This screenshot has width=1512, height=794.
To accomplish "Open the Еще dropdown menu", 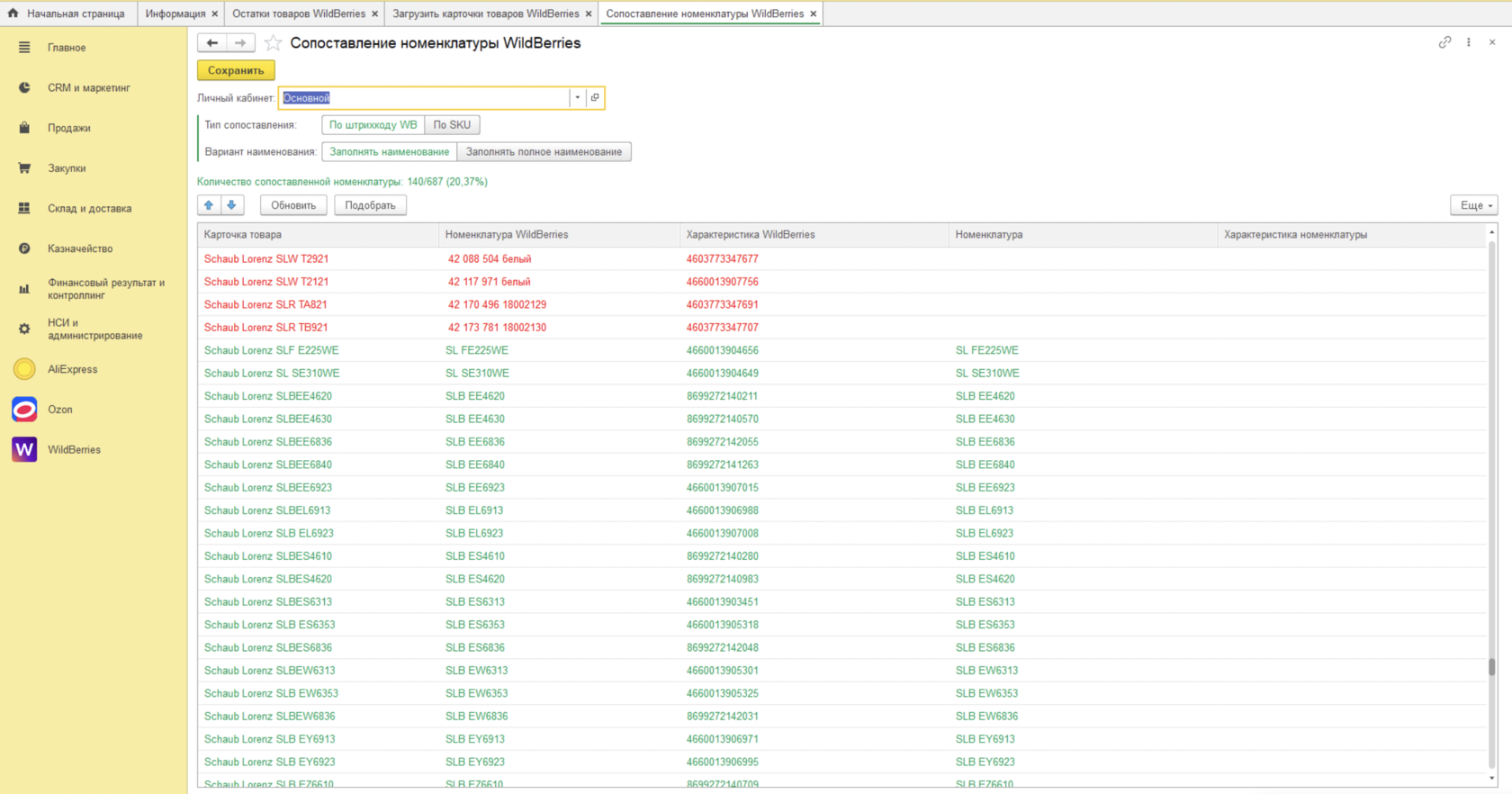I will (x=1474, y=205).
